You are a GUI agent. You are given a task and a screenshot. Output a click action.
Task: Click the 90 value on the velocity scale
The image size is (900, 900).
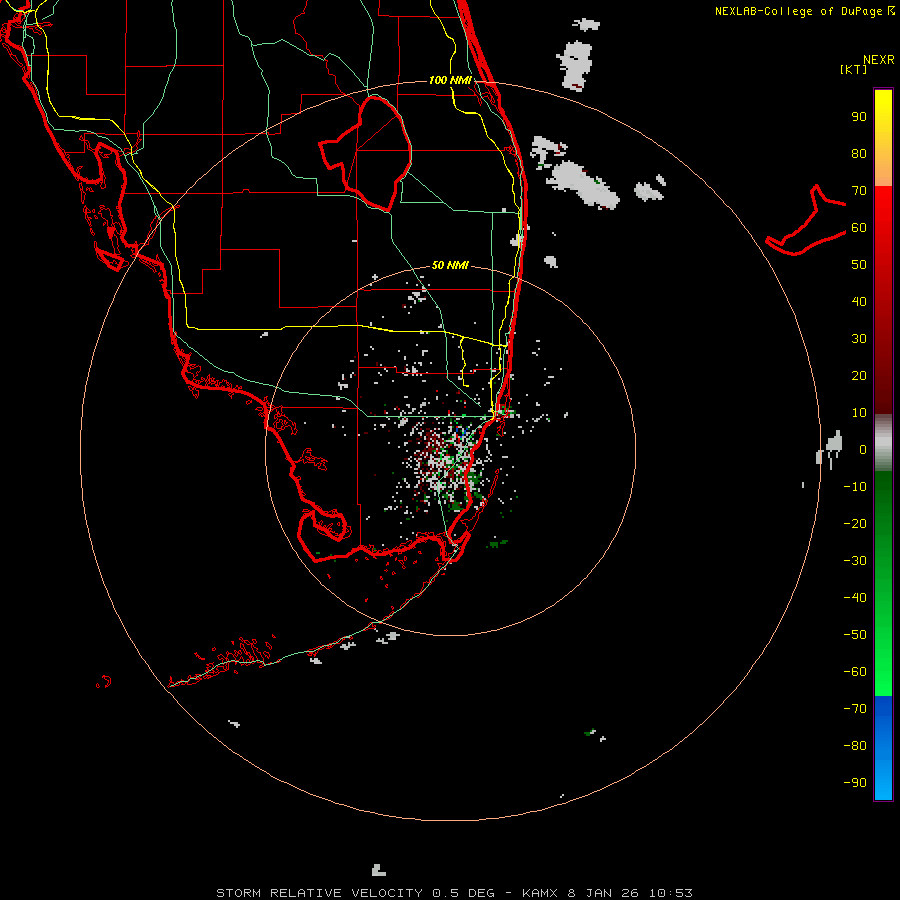[x=859, y=117]
